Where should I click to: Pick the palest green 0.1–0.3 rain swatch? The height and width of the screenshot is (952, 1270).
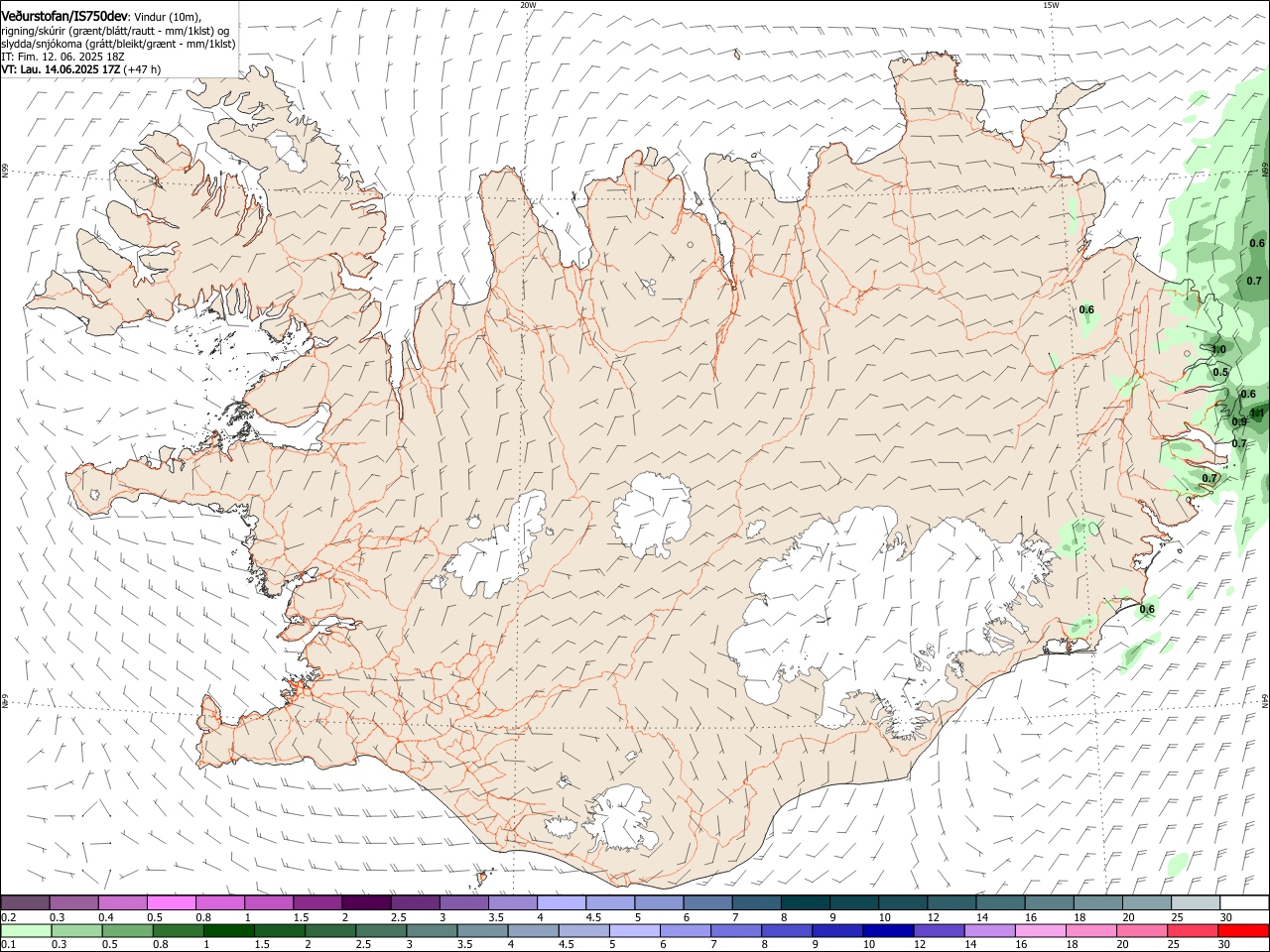(x=26, y=930)
